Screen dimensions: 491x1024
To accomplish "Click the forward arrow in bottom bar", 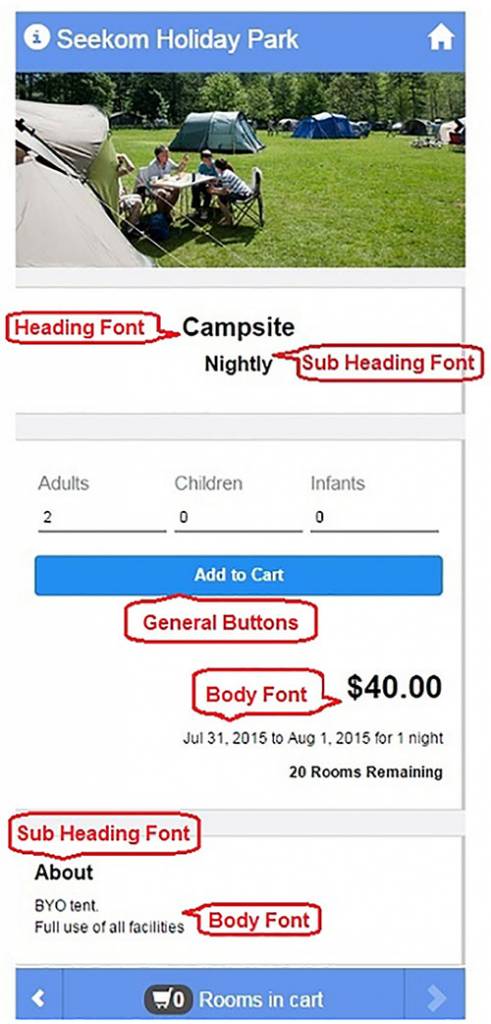I will tap(436, 998).
